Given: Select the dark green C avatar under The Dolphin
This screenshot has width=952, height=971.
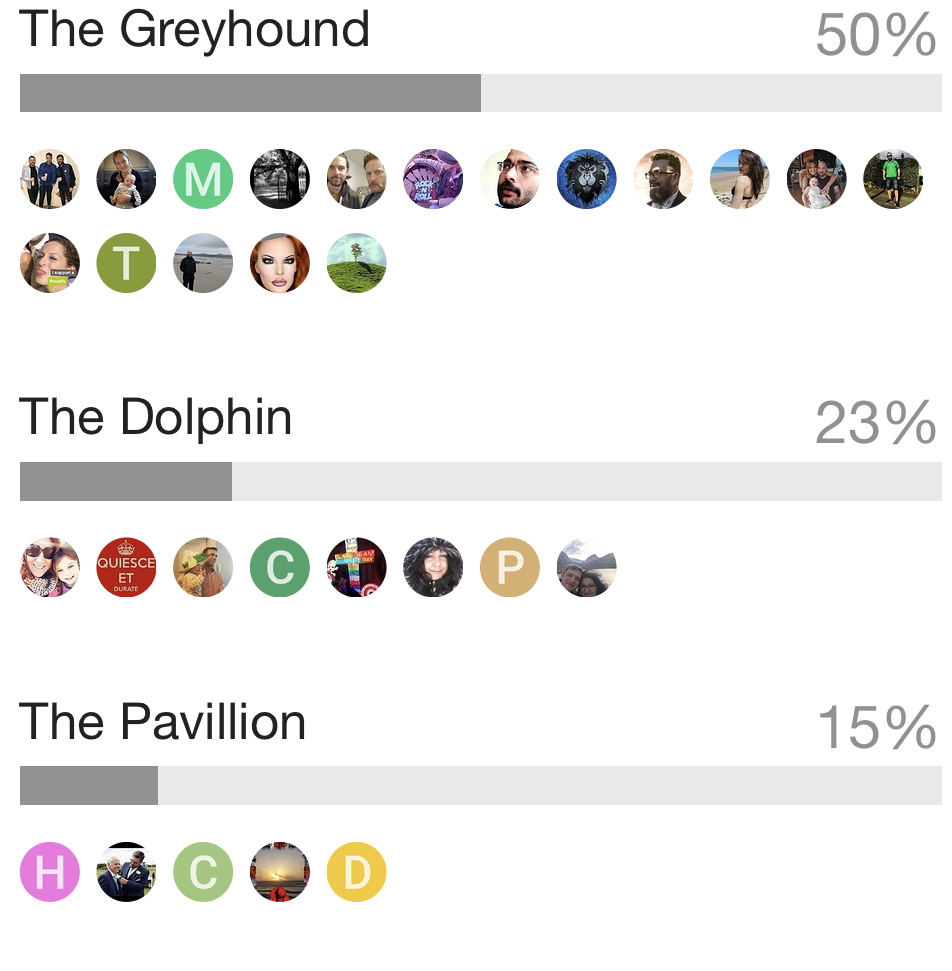Looking at the screenshot, I should pyautogui.click(x=280, y=567).
